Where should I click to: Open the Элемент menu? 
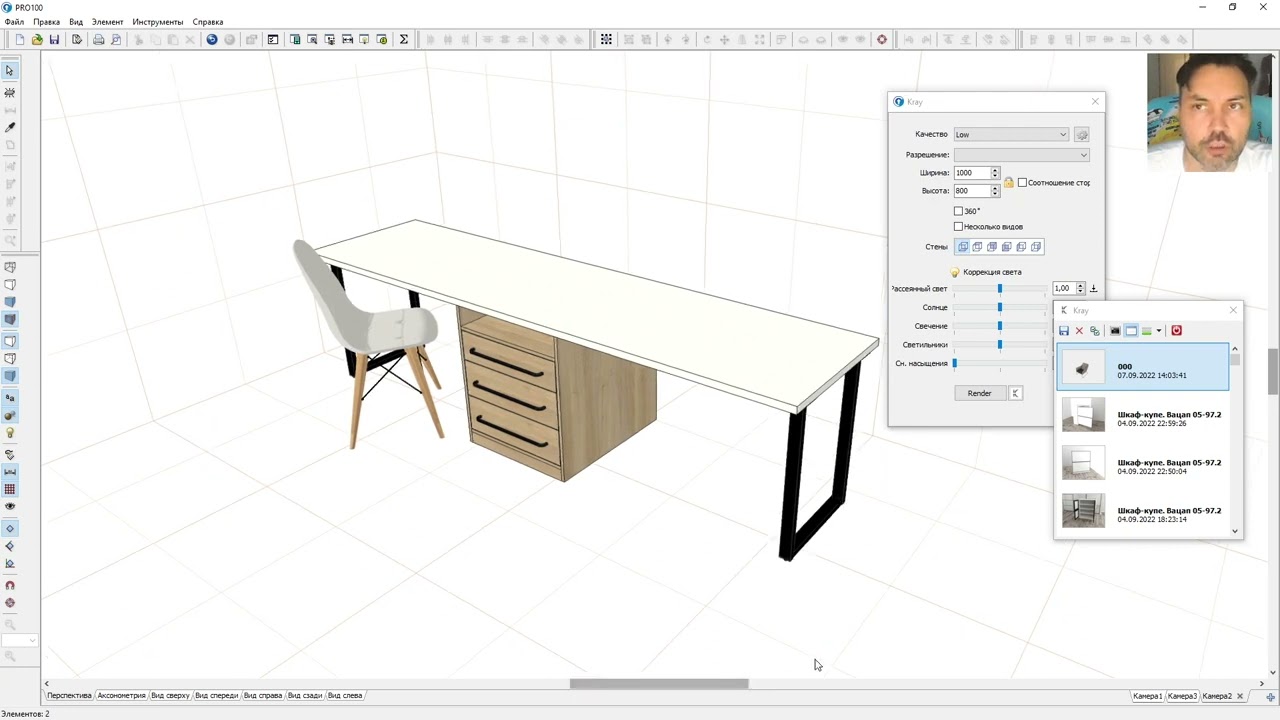click(107, 22)
